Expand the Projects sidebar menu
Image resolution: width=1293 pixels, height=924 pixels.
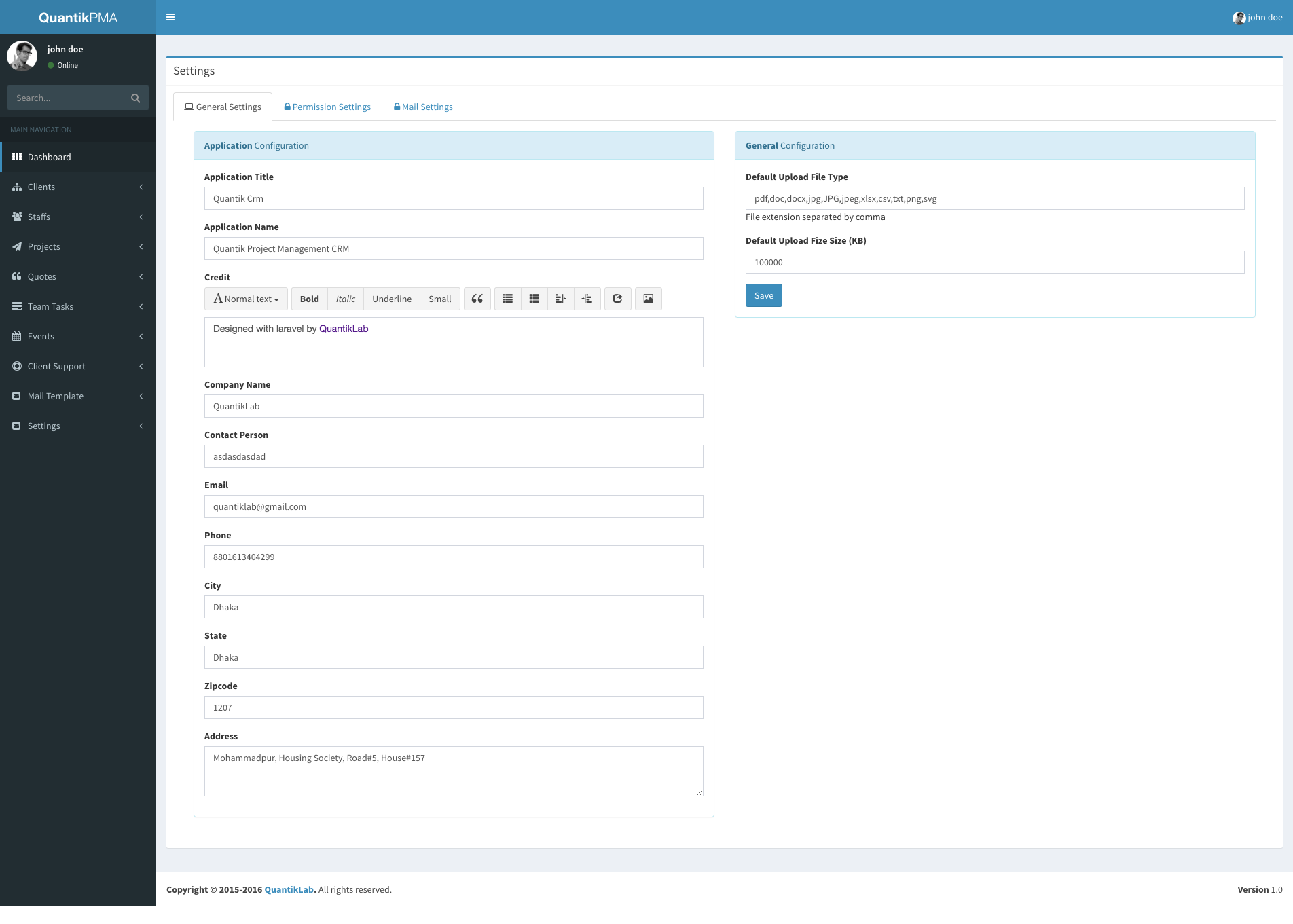(x=78, y=246)
